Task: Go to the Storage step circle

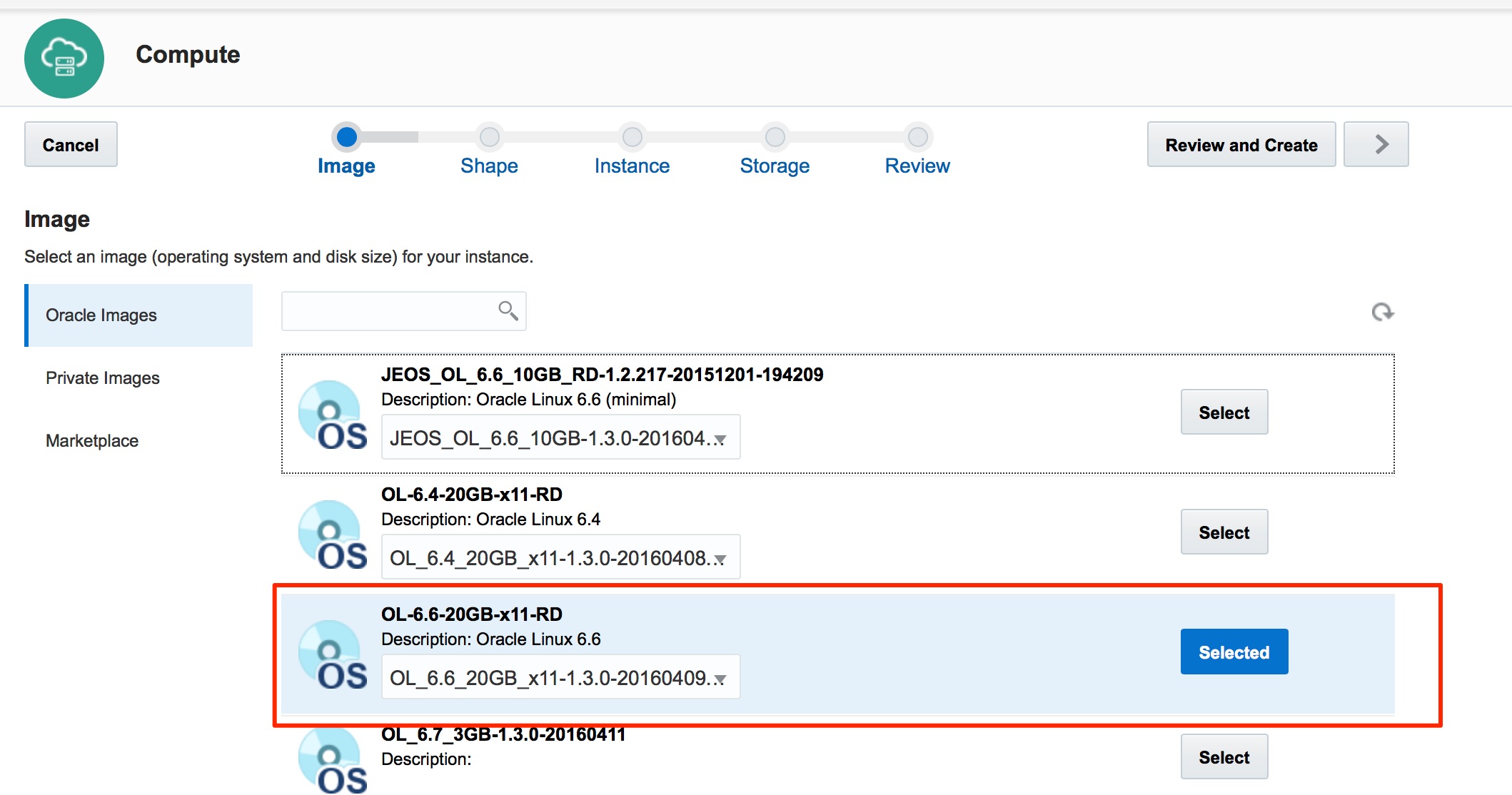Action: (775, 137)
